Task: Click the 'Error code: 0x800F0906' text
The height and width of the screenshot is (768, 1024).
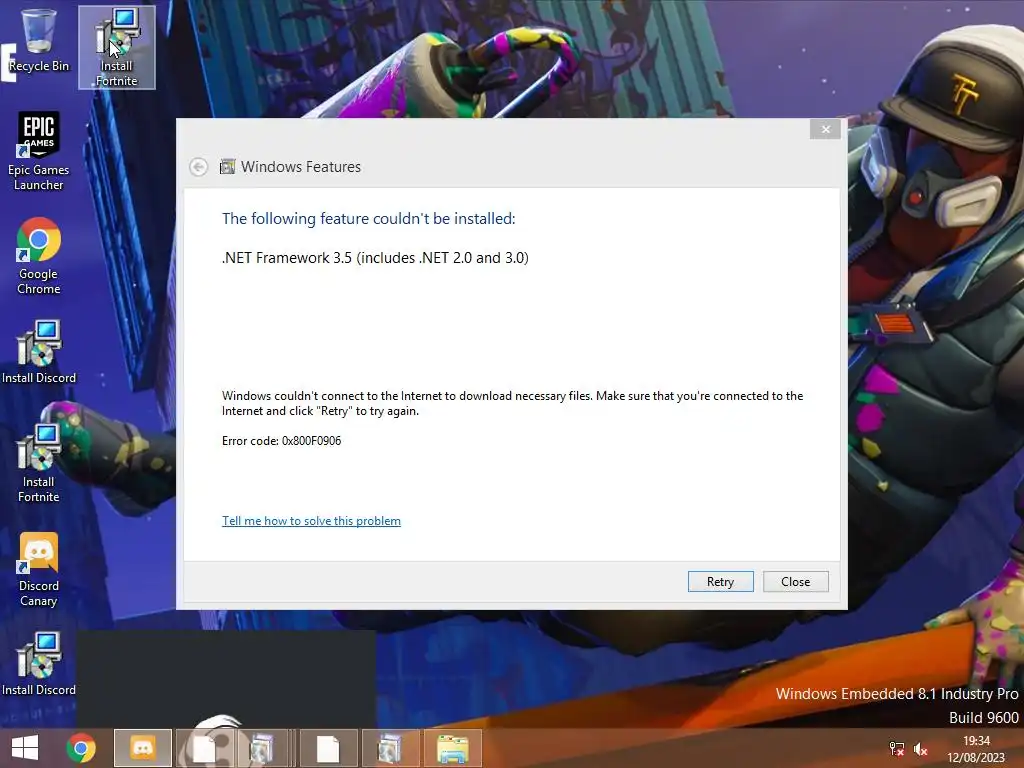Action: [281, 441]
